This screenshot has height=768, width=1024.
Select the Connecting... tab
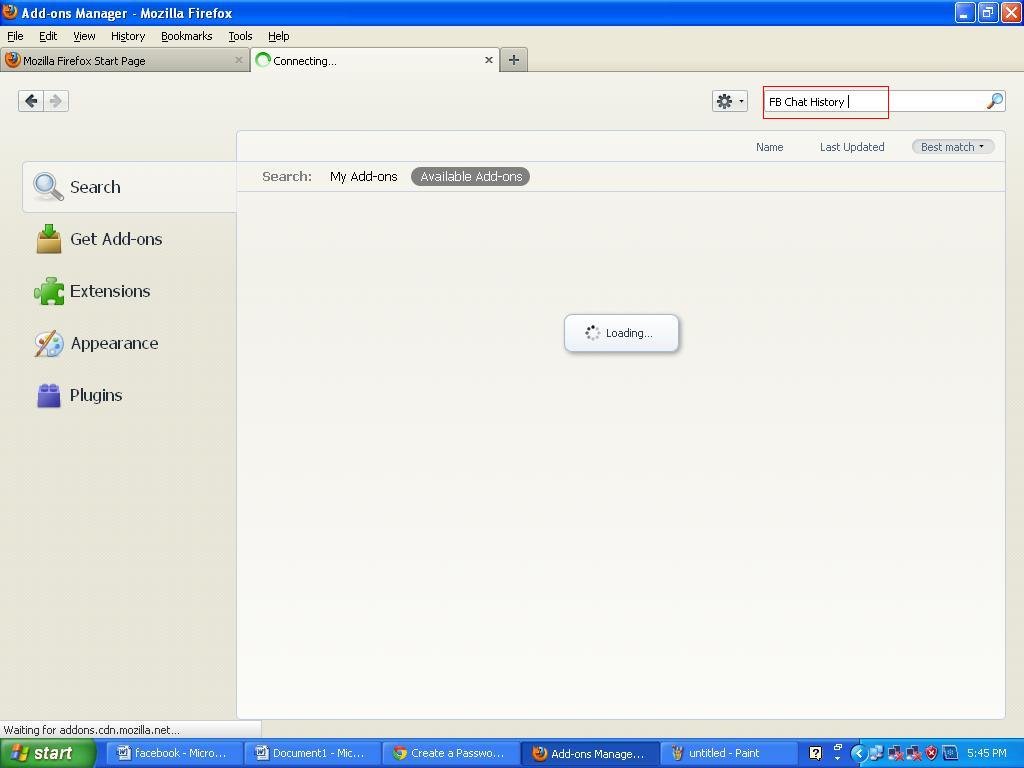[375, 60]
